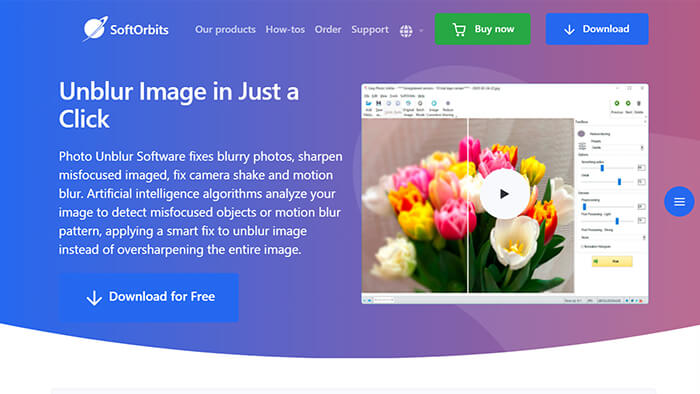Open the Our products menu
Screen dimensions: 700x394
(225, 29)
